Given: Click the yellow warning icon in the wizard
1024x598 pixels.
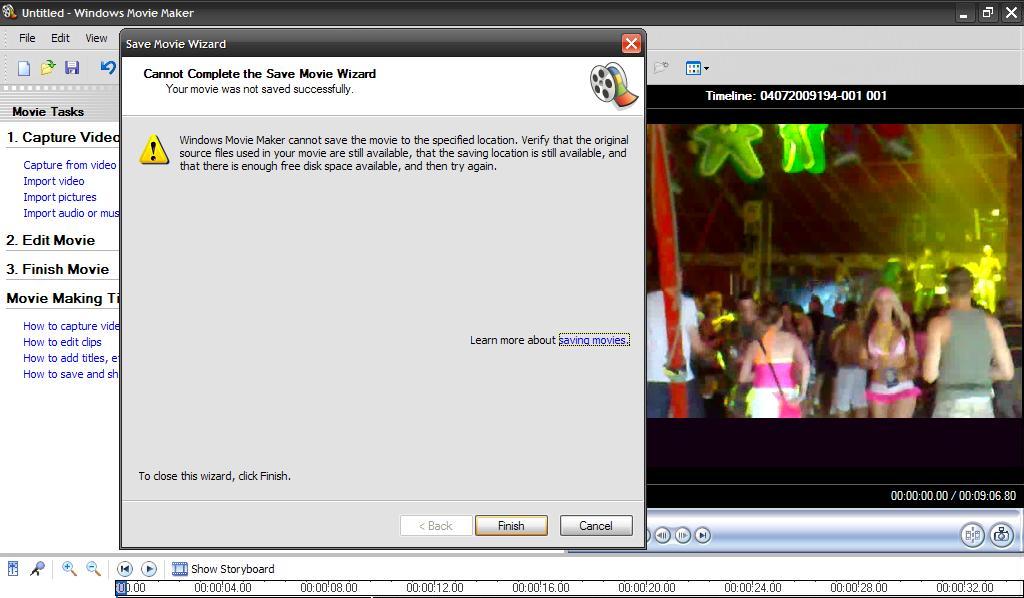Looking at the screenshot, I should point(154,150).
